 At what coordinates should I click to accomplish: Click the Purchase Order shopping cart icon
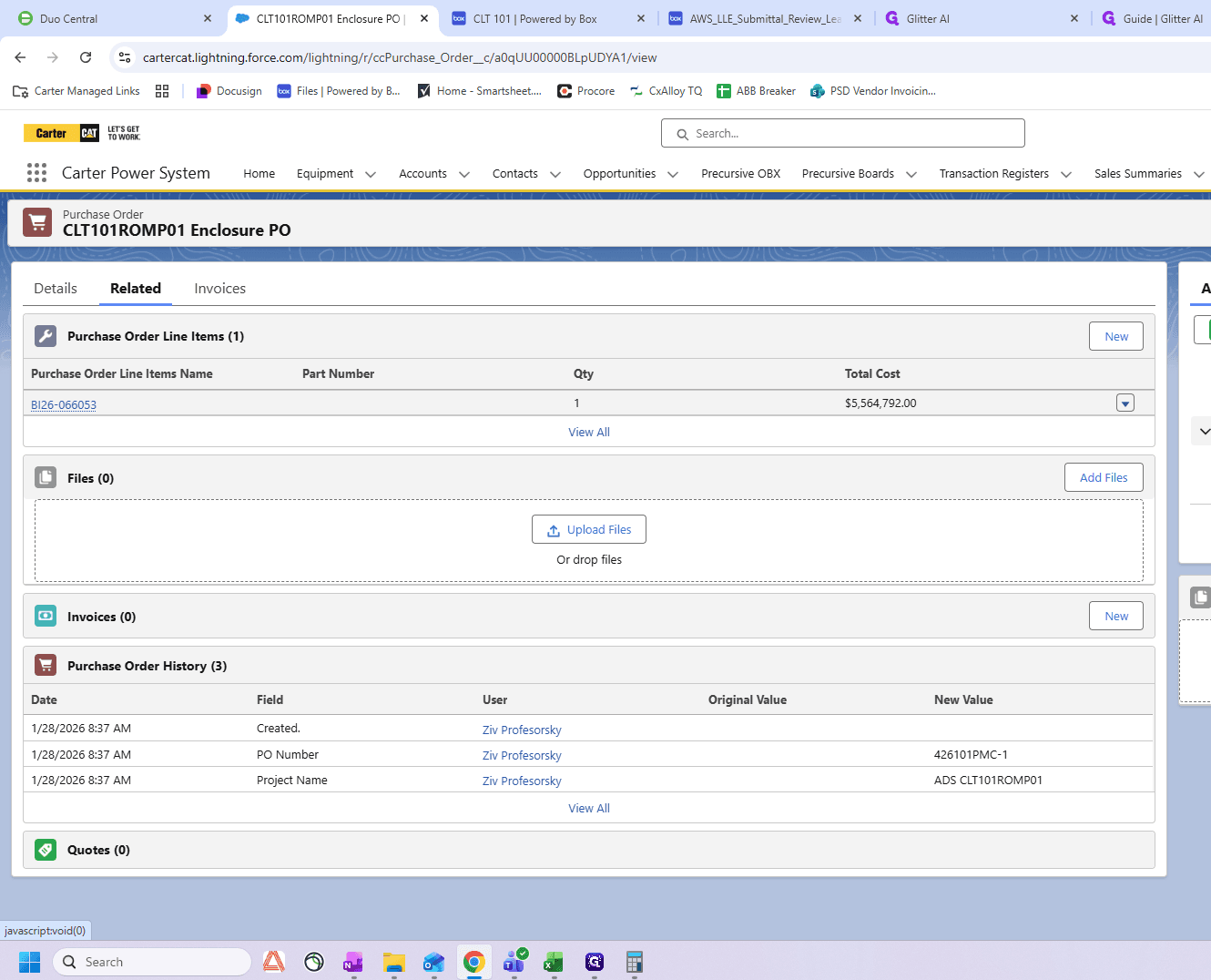(37, 222)
